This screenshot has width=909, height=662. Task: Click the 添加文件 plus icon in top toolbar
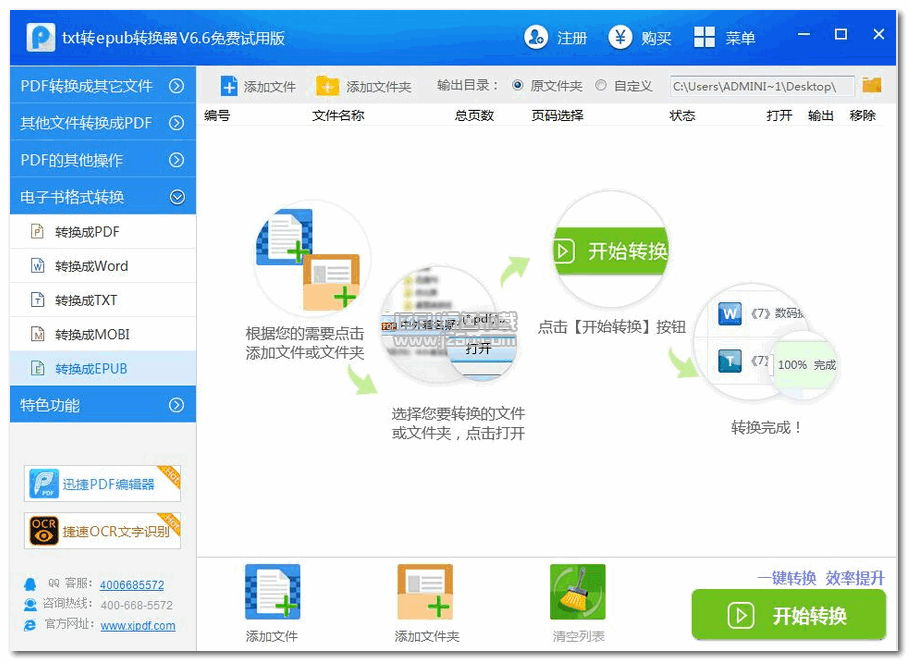(229, 86)
